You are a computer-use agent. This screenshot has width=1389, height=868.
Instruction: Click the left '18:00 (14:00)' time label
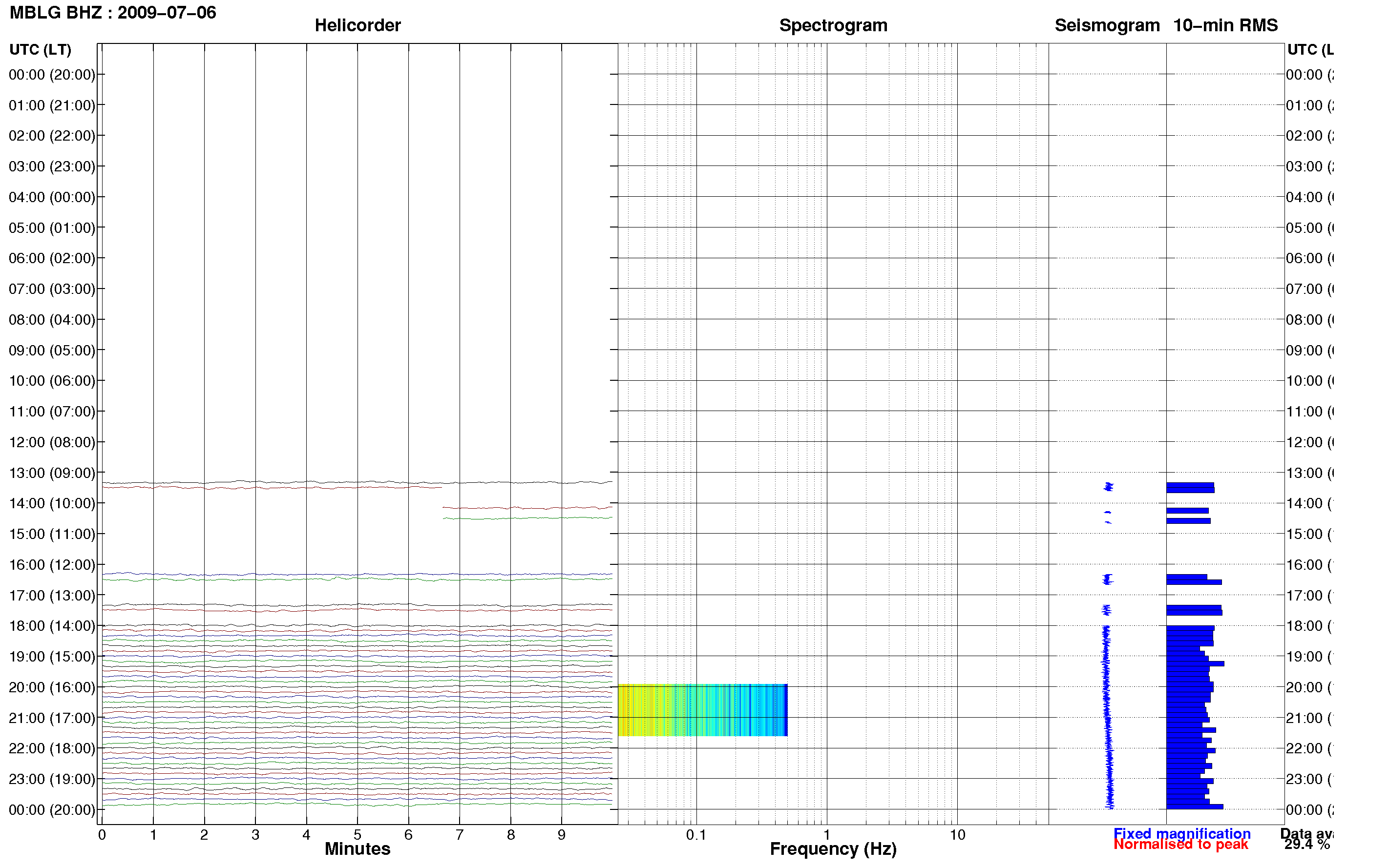(x=52, y=626)
